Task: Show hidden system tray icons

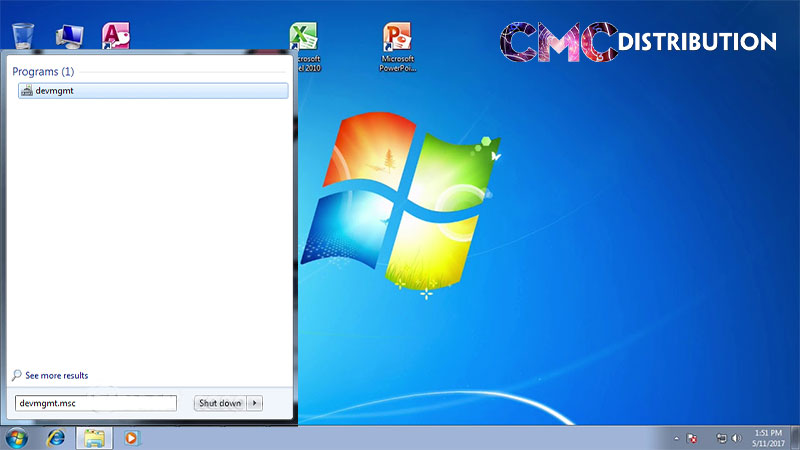Action: 675,438
